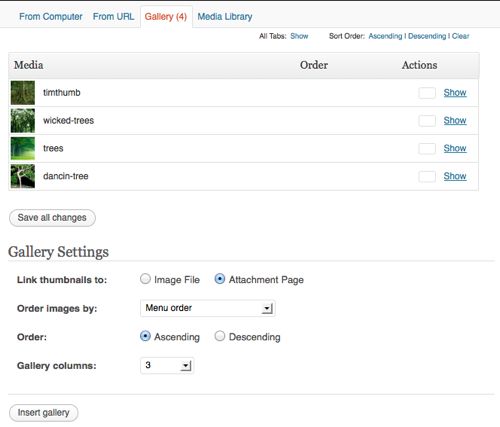The width and height of the screenshot is (500, 427).
Task: Choose Attachment Page link option
Action: pos(220,279)
